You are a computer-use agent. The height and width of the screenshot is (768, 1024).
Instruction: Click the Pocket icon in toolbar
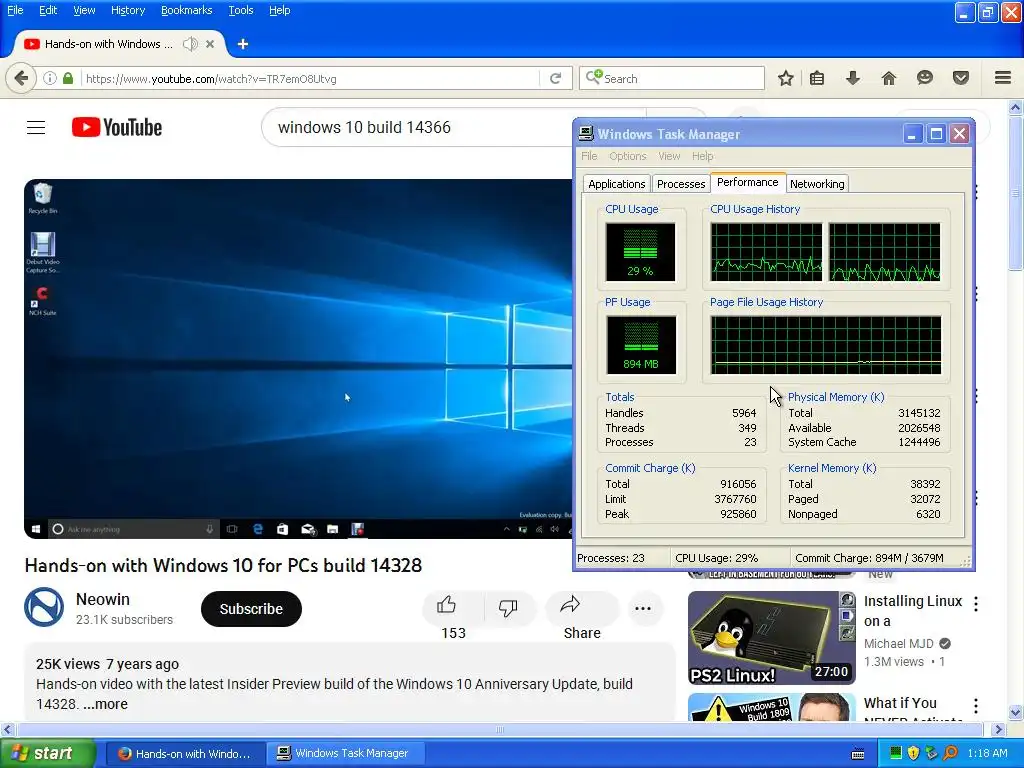961,78
